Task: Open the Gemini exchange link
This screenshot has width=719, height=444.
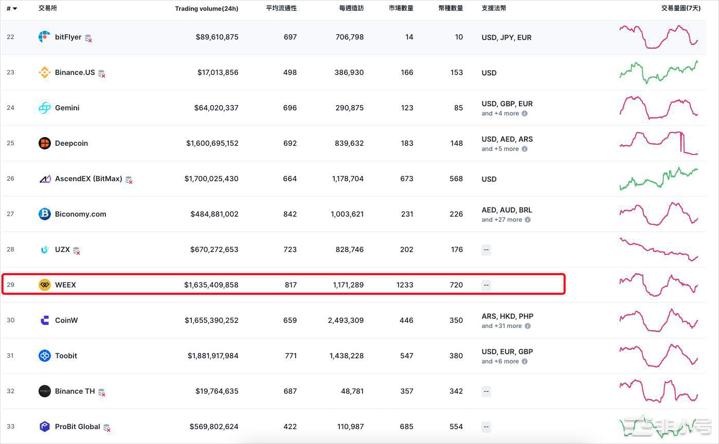Action: 67,108
